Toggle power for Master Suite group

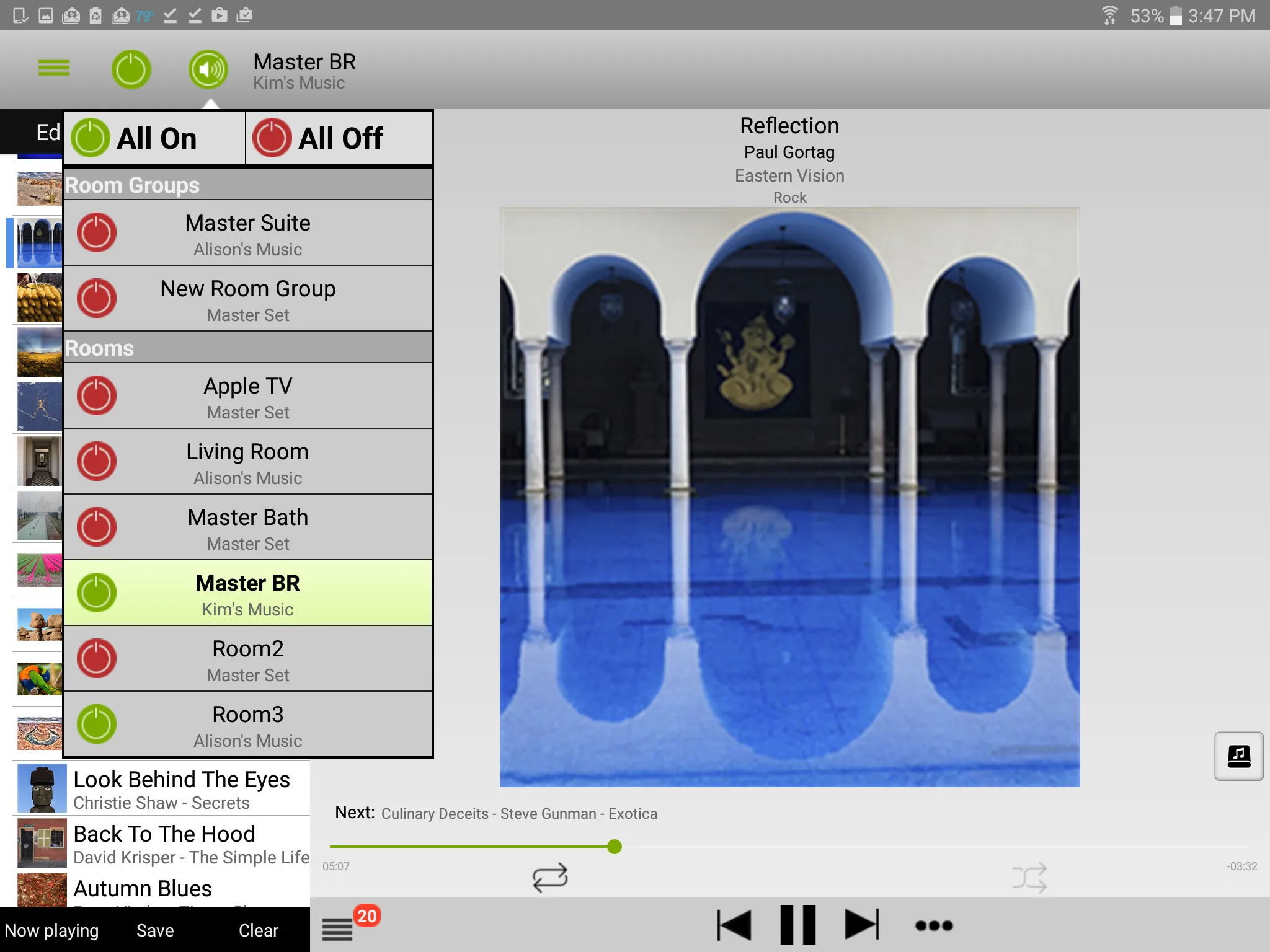click(97, 233)
